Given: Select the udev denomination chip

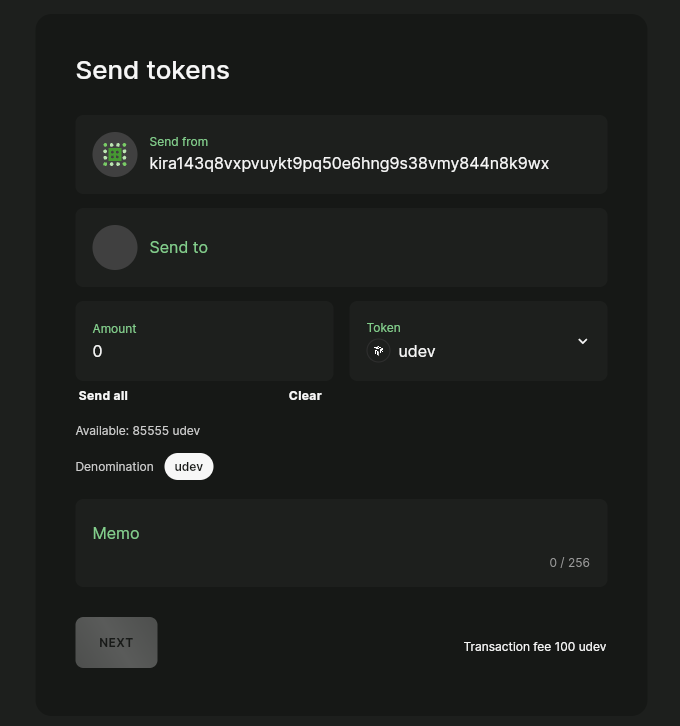Looking at the screenshot, I should [189, 467].
